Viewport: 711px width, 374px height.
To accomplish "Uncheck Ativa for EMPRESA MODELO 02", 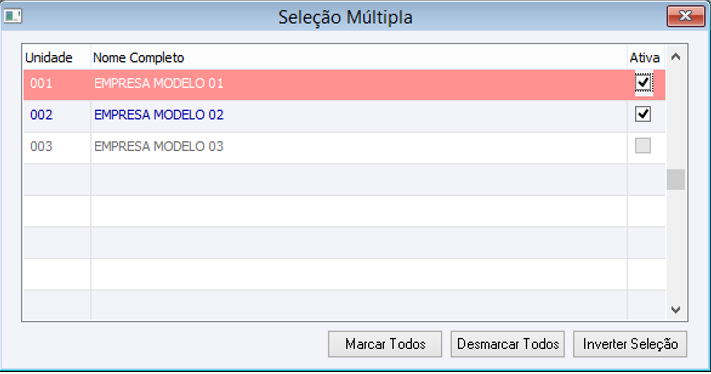I will point(643,114).
